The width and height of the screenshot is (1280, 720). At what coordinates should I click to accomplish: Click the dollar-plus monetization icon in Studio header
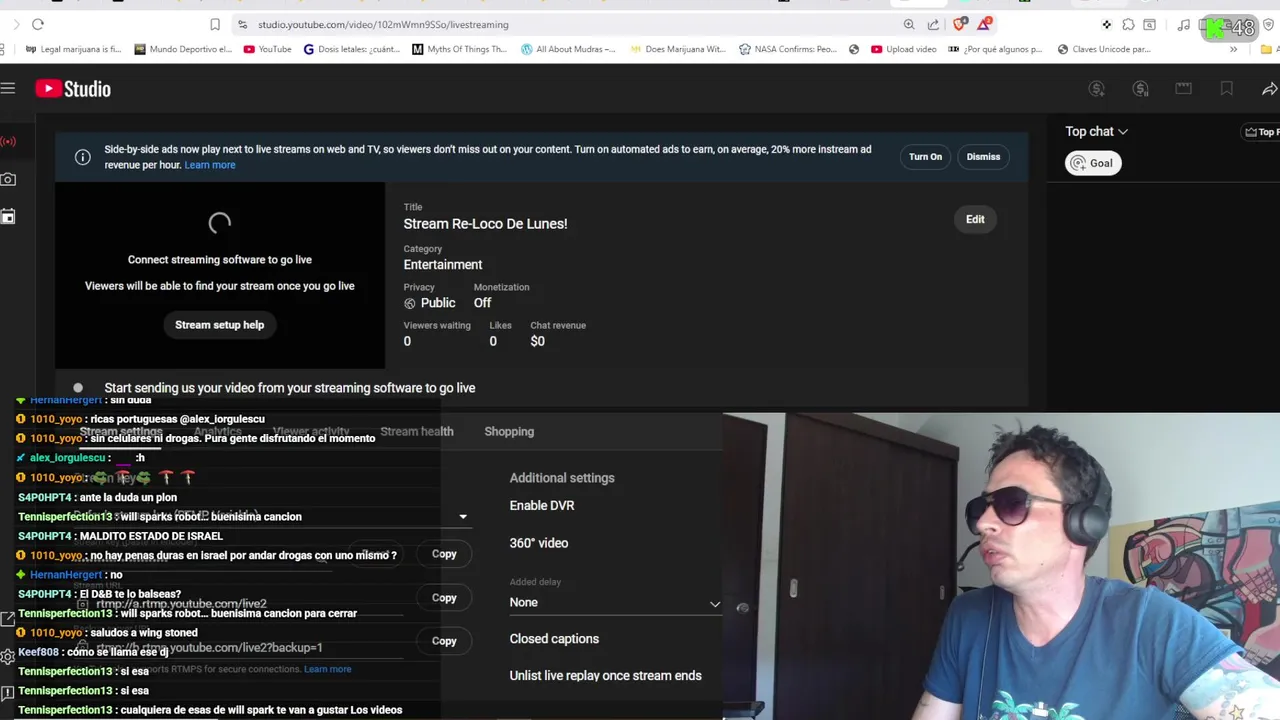(1097, 89)
